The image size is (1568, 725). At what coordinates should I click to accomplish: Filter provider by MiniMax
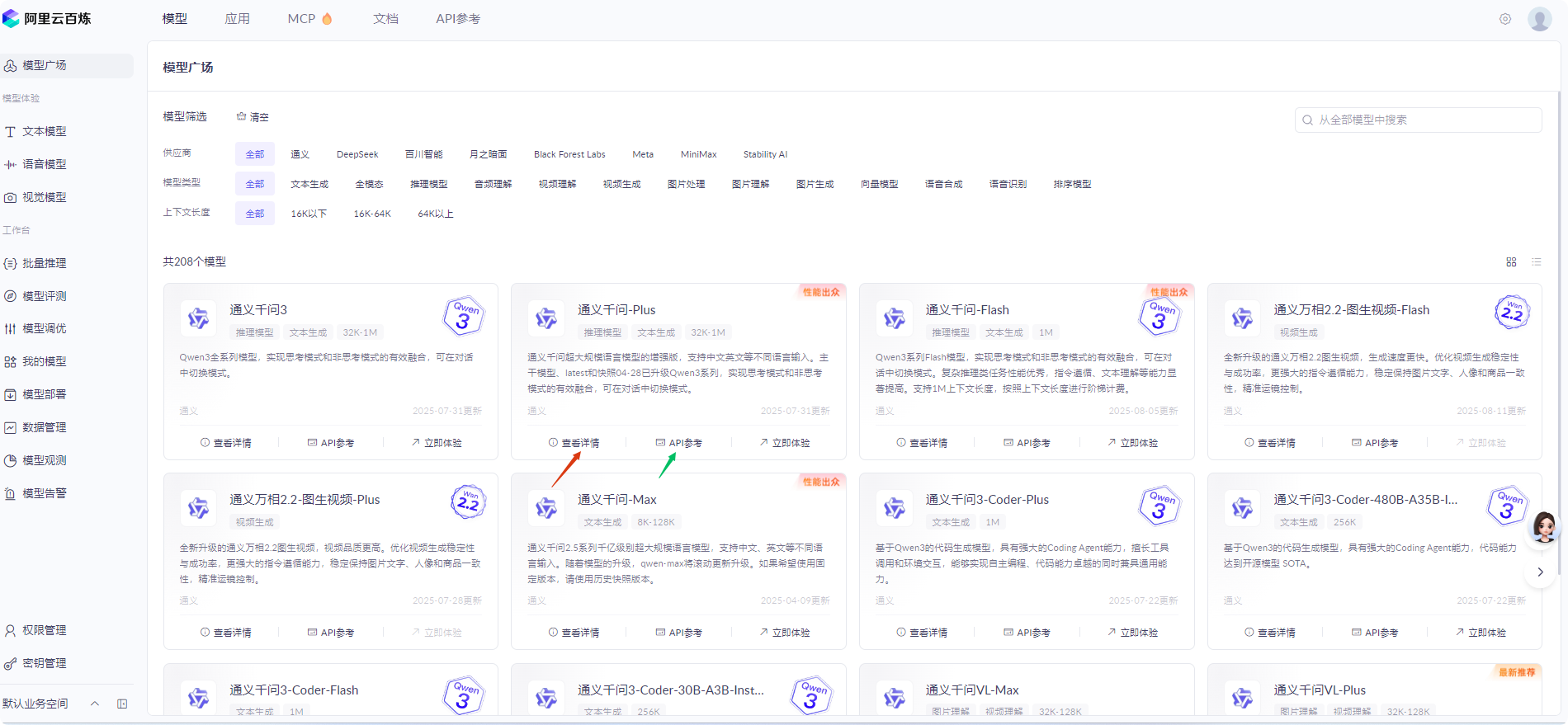(699, 154)
